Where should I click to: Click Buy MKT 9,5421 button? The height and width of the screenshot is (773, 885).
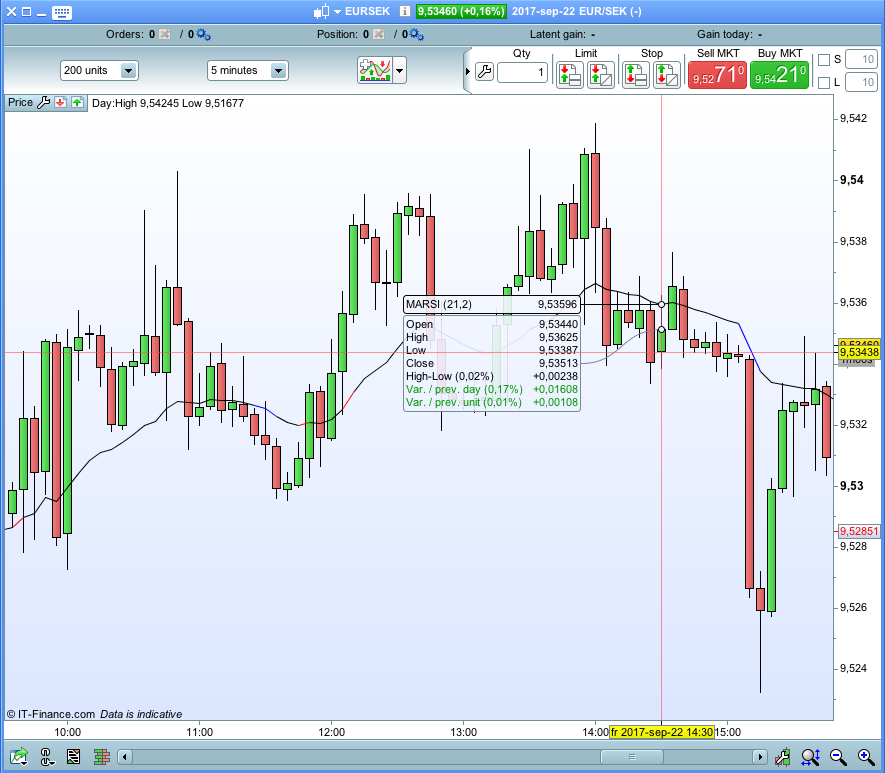[779, 74]
